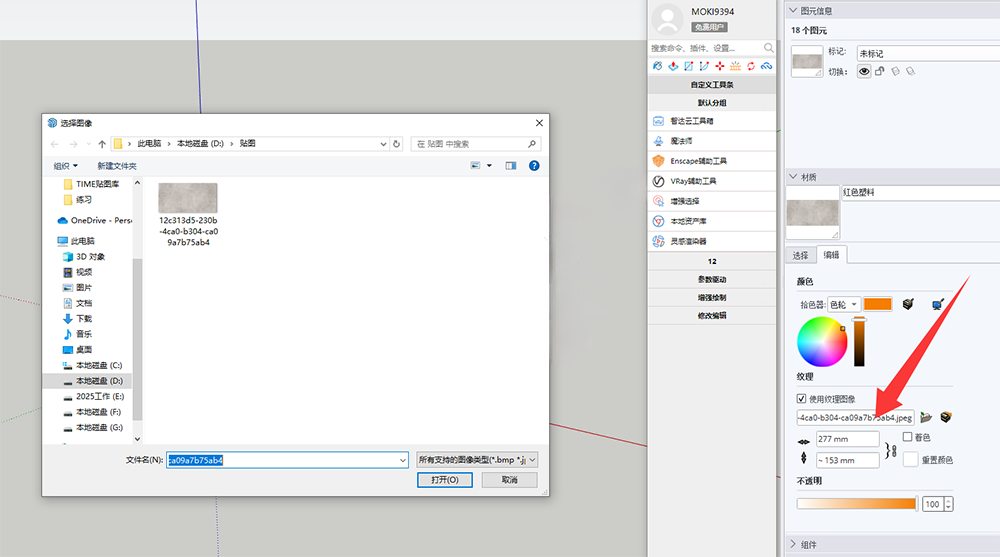Open the 拾色器 色轮 color picker dropdown
The image size is (1000, 557).
click(x=844, y=304)
